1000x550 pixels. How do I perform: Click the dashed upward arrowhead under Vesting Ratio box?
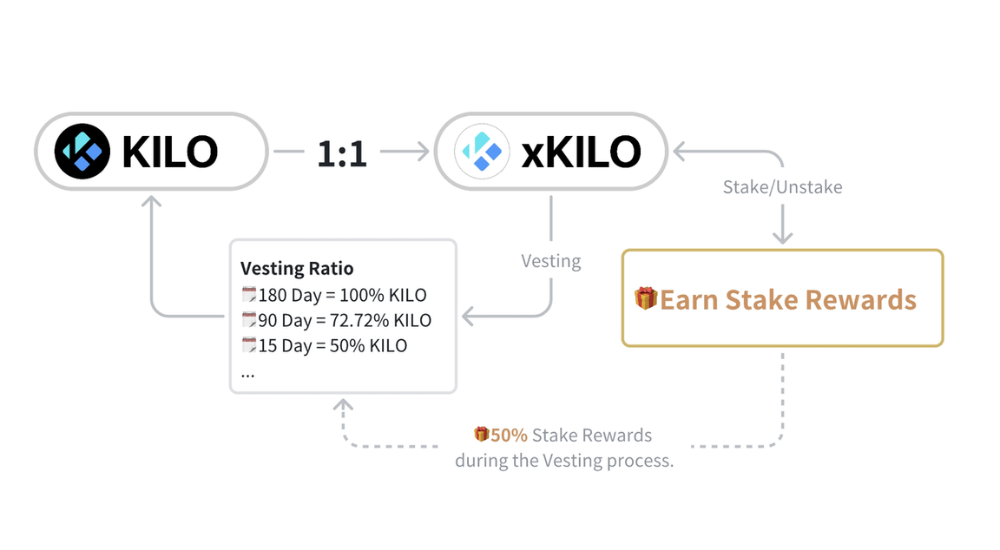343,407
